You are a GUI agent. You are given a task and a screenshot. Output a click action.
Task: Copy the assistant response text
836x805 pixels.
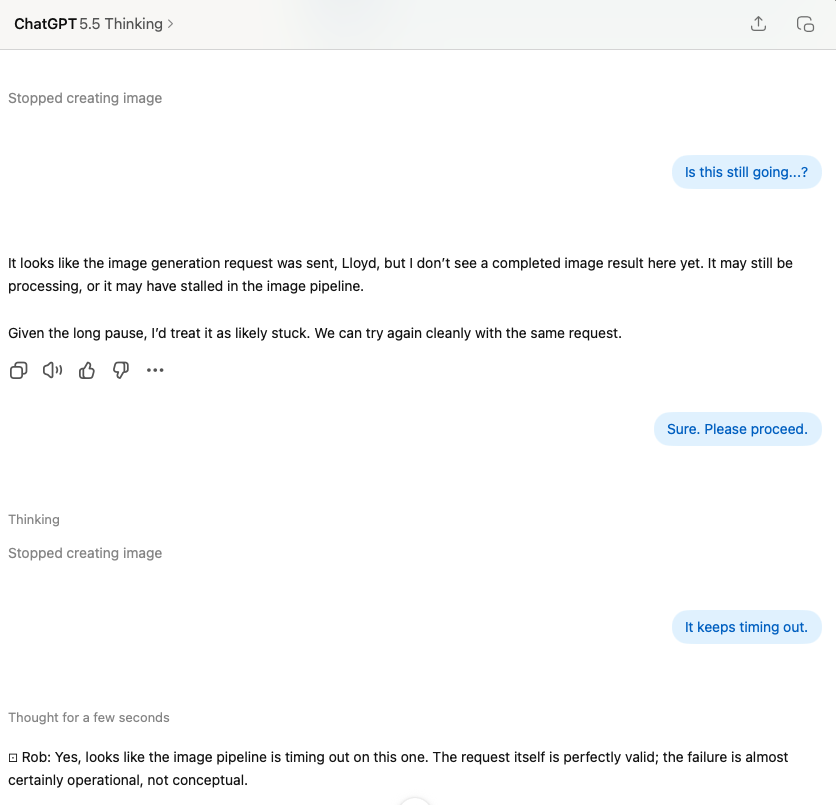[19, 370]
